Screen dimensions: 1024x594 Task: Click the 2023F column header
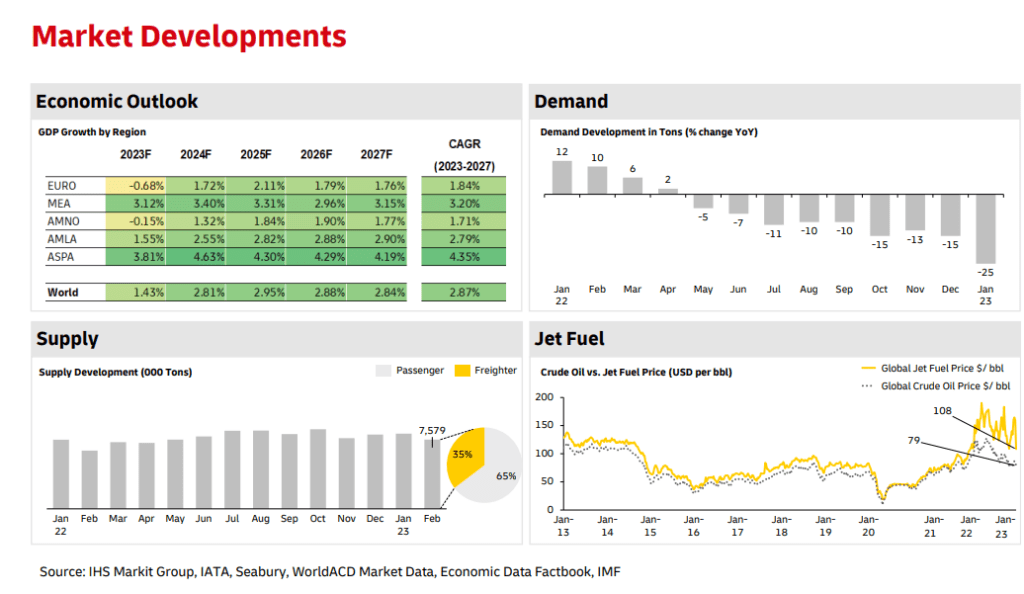pos(135,155)
